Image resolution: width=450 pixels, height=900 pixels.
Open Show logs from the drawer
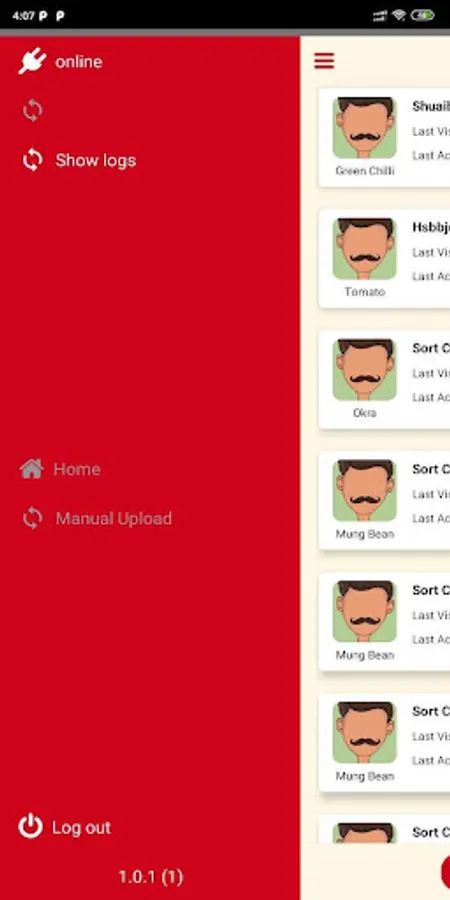[x=95, y=160]
